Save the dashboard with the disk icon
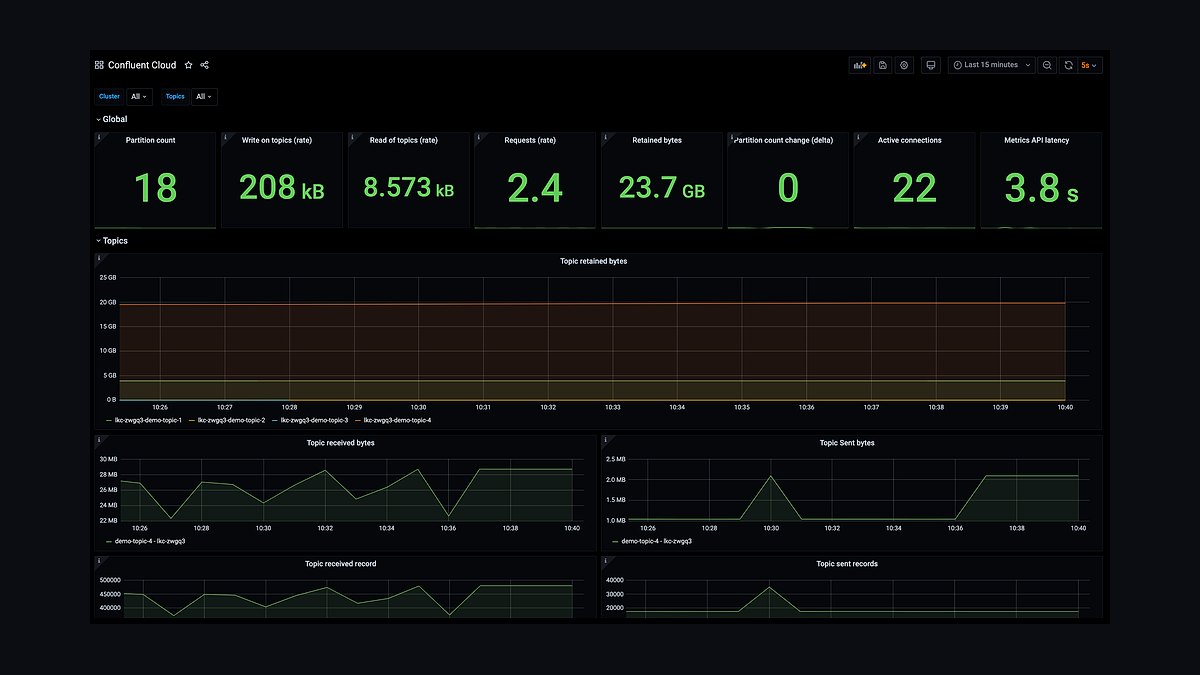Image resolution: width=1200 pixels, height=675 pixels. [x=882, y=65]
